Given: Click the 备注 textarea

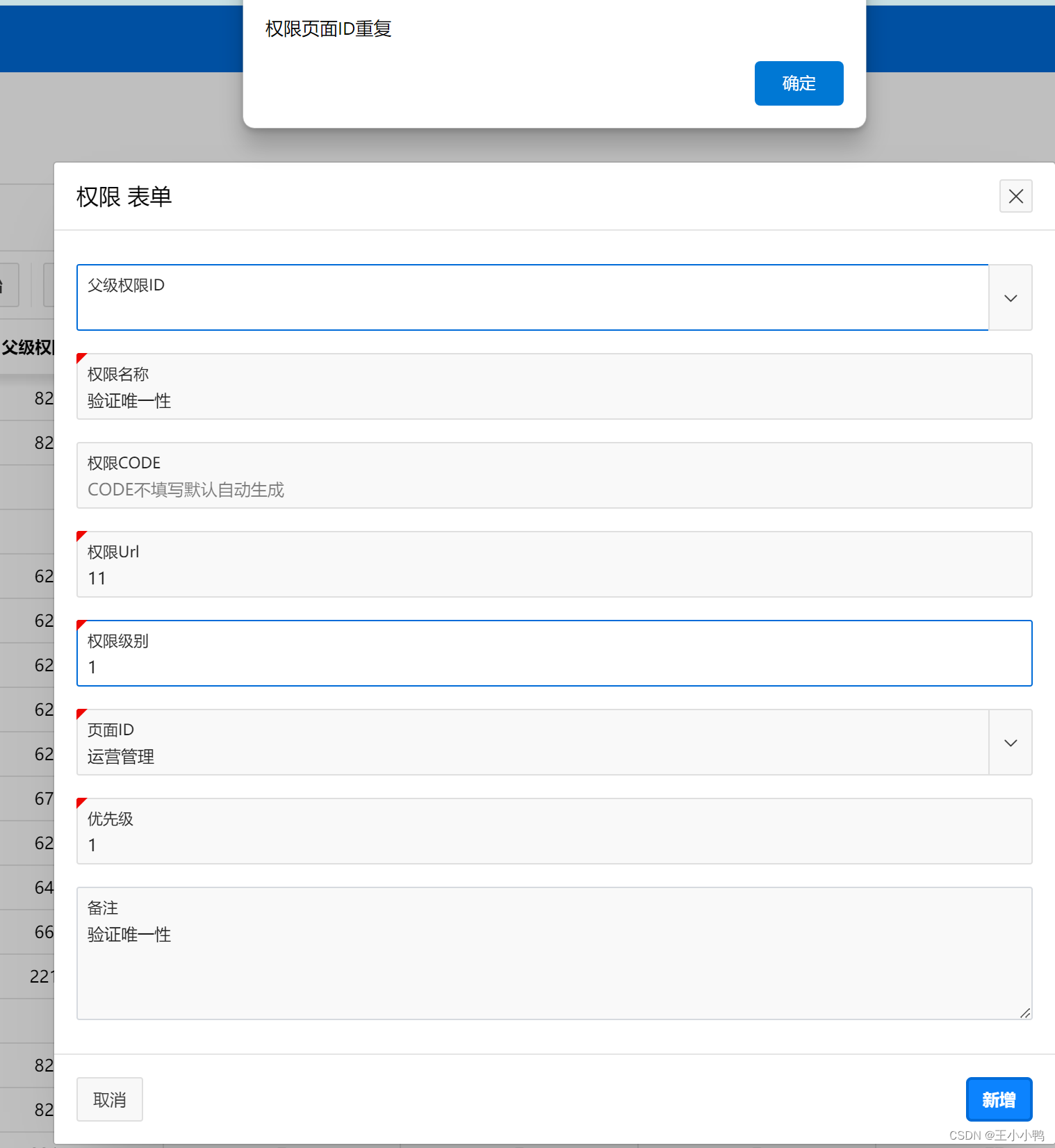Looking at the screenshot, I should point(554,953).
